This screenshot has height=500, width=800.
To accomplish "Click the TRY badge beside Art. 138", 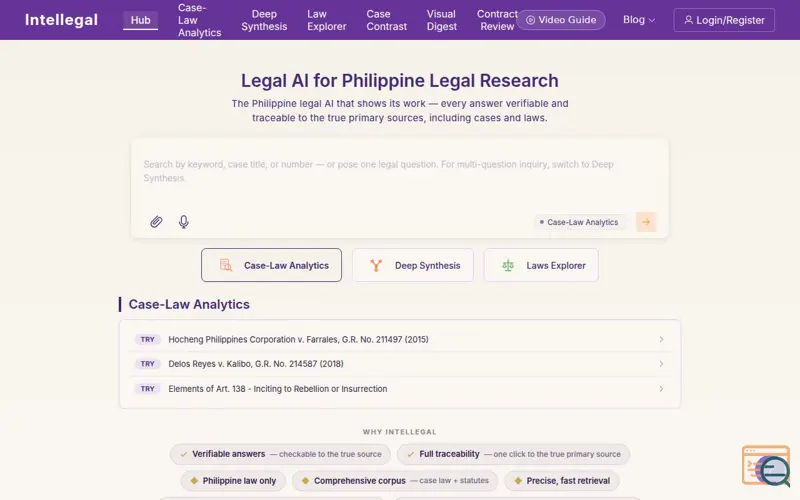I will point(147,389).
